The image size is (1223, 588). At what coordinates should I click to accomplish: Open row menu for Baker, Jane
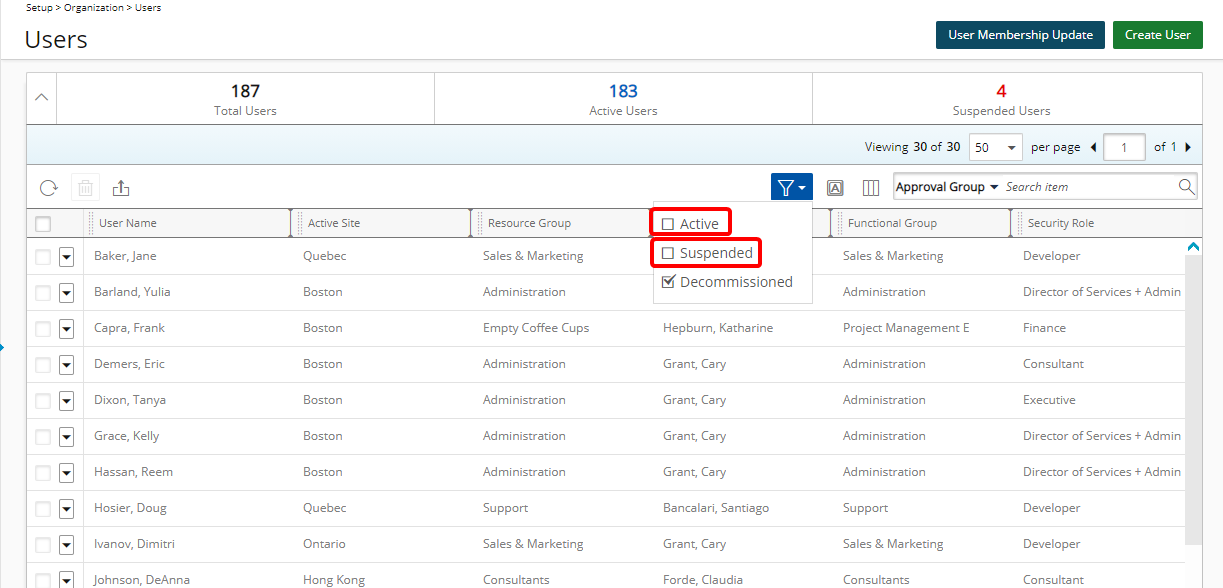tap(66, 257)
